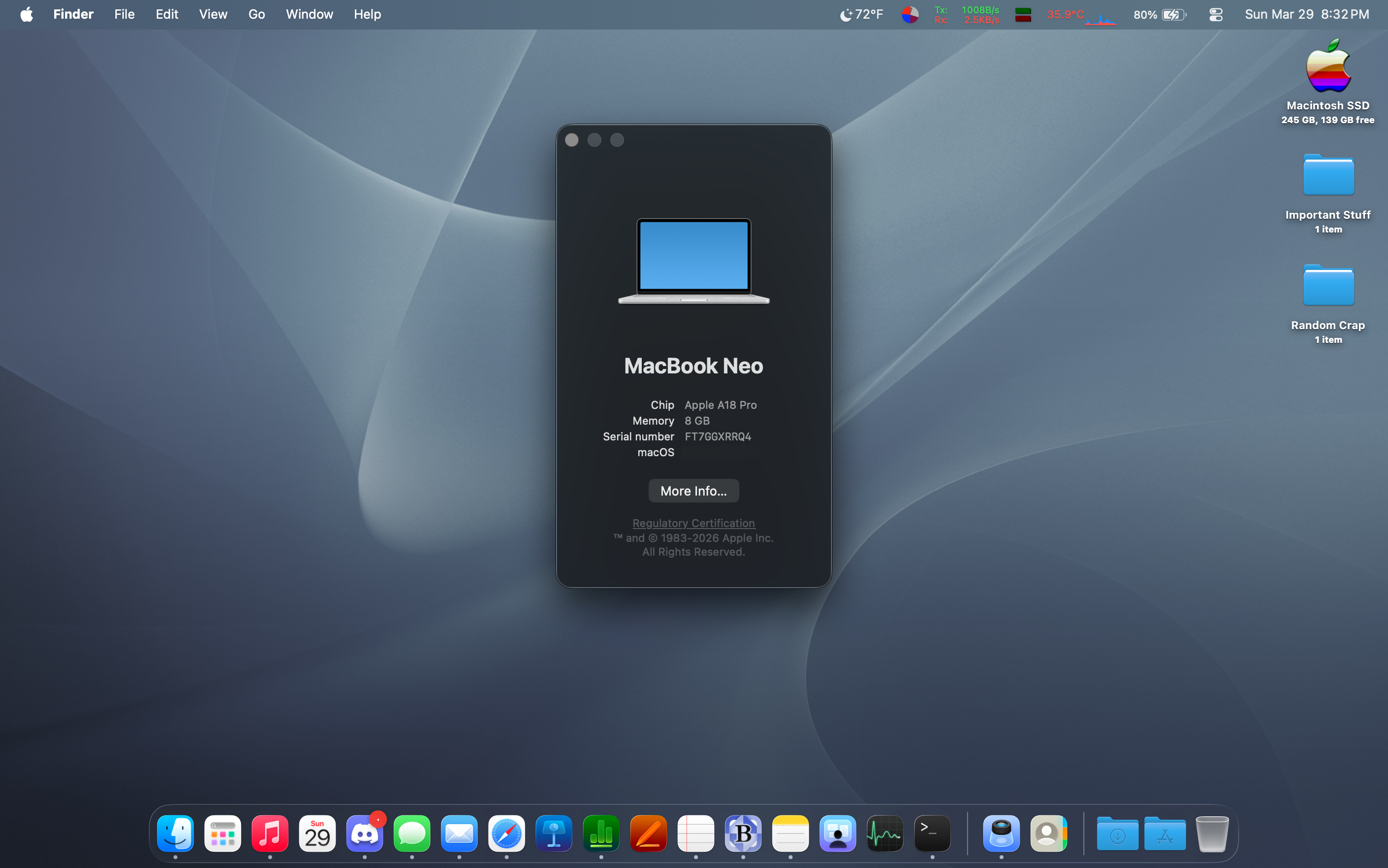Launch Mail from the Dock
The image size is (1388, 868).
click(459, 834)
